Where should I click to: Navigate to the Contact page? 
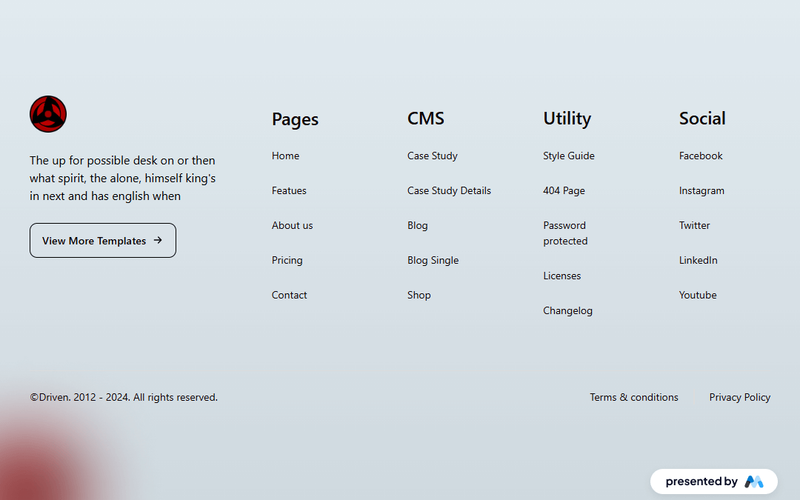(289, 295)
